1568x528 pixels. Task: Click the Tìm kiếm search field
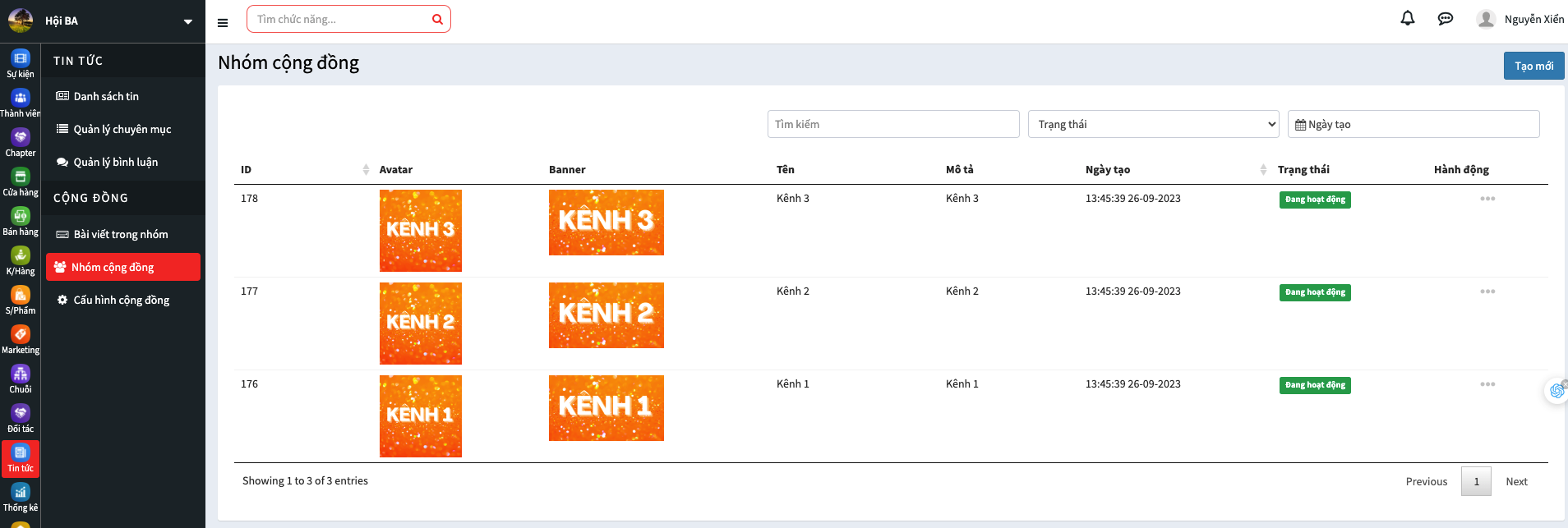coord(892,124)
